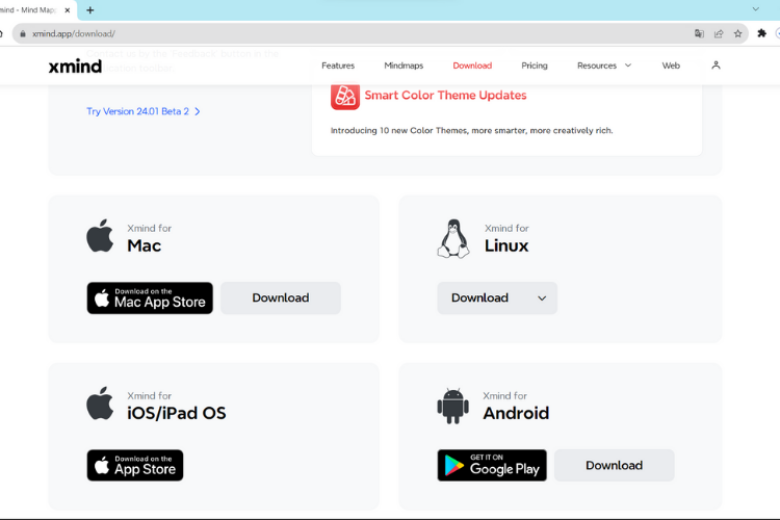Click the 'Introducing 10 new Color Themes' text
Image resolution: width=780 pixels, height=520 pixels.
472,130
